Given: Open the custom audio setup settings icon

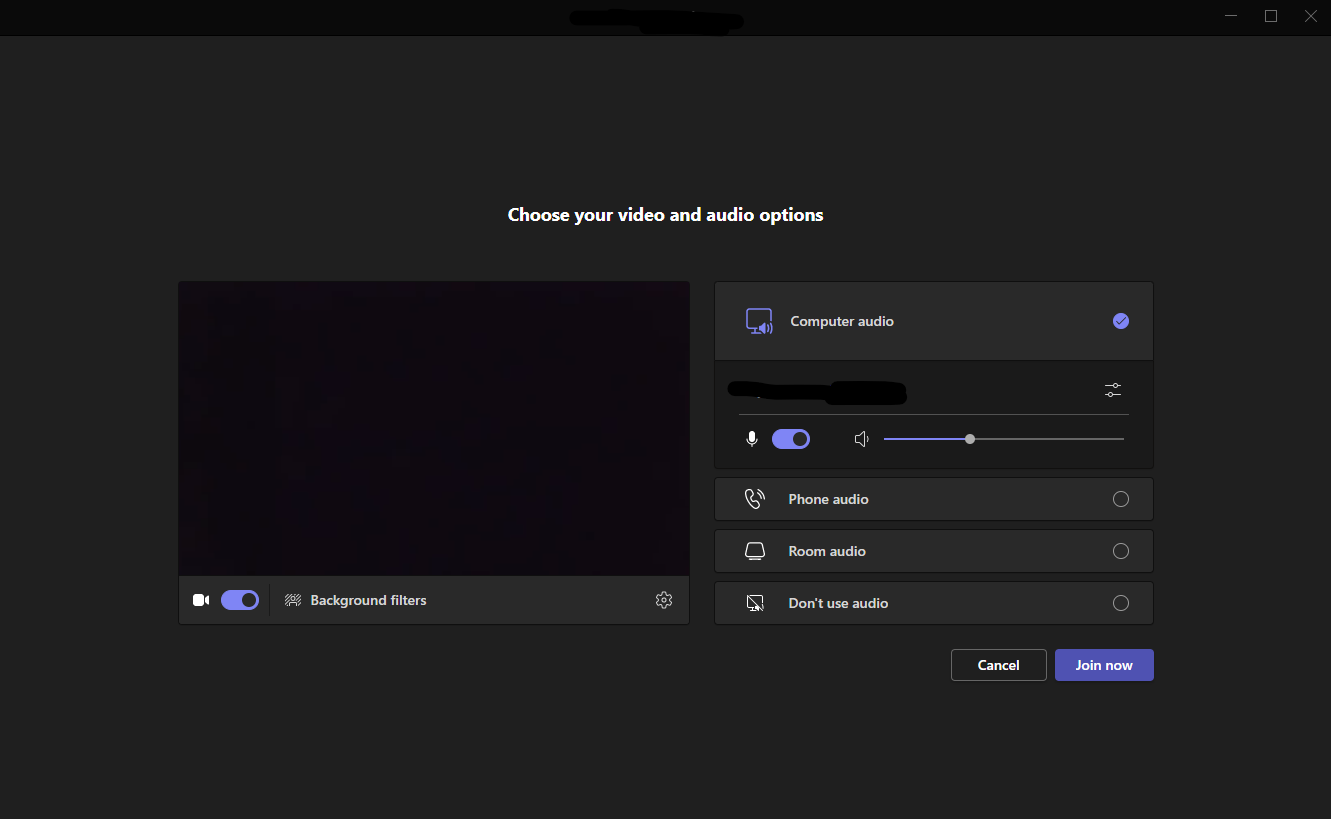Looking at the screenshot, I should pos(1112,389).
